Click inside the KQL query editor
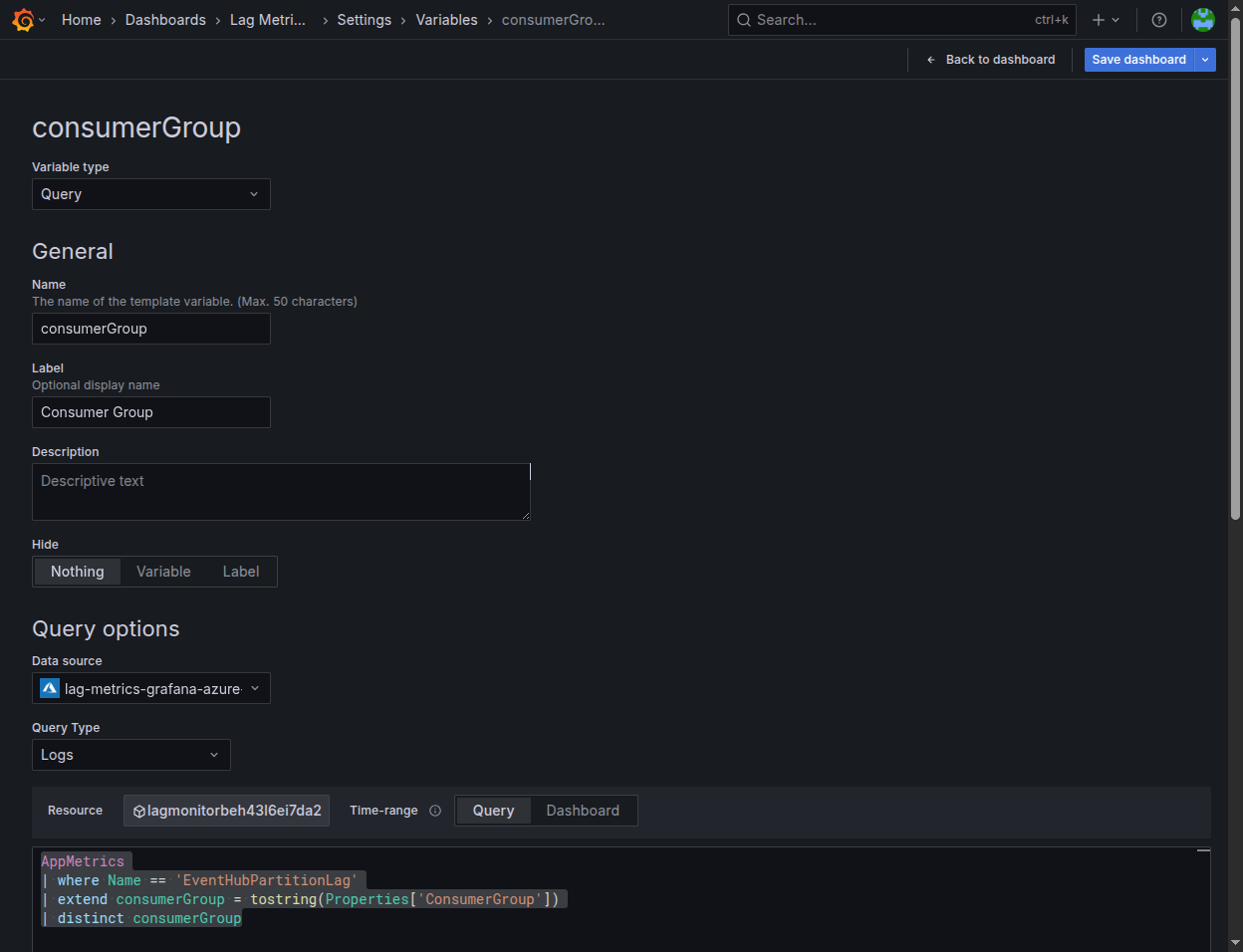This screenshot has height=952, width=1243. pos(621,899)
